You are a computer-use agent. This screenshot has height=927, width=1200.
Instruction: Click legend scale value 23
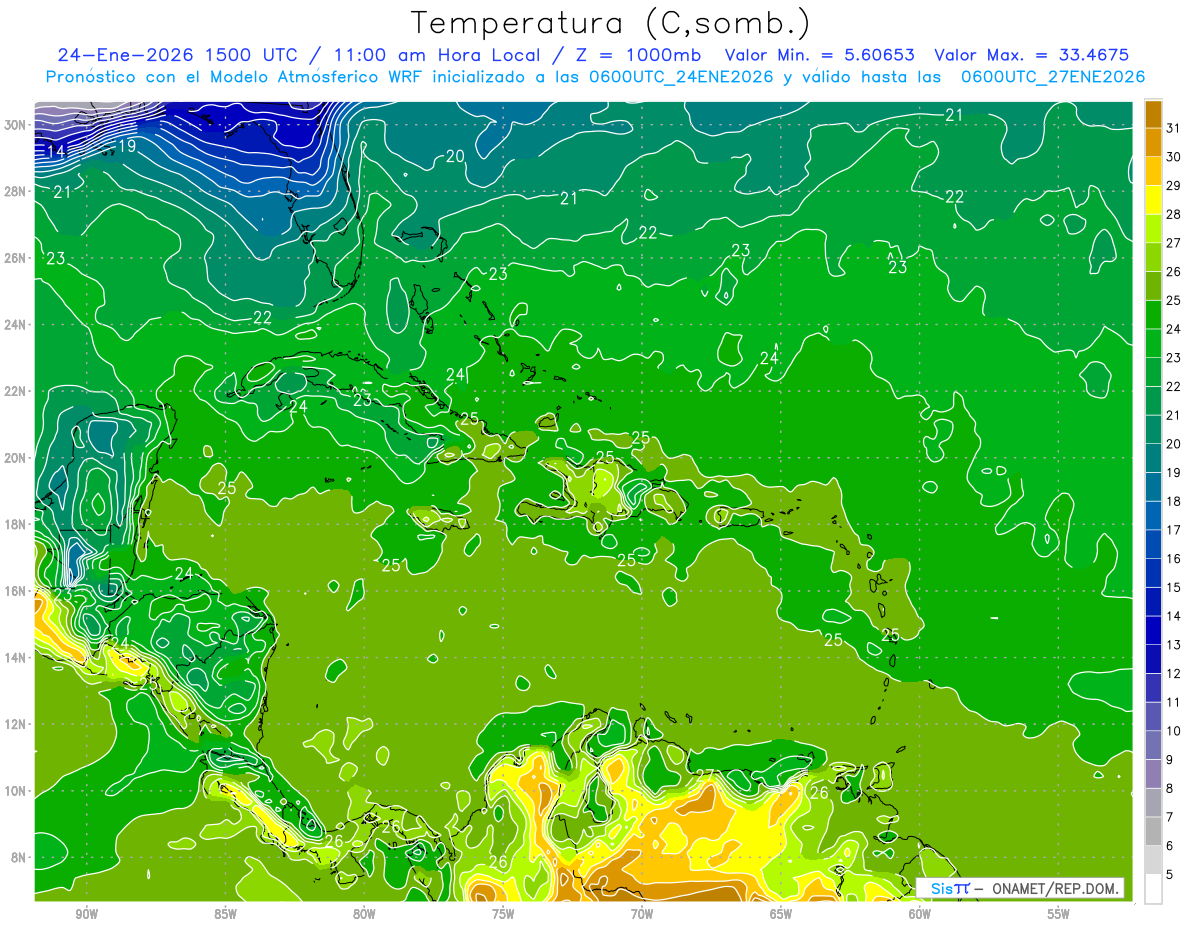[x=1174, y=358]
